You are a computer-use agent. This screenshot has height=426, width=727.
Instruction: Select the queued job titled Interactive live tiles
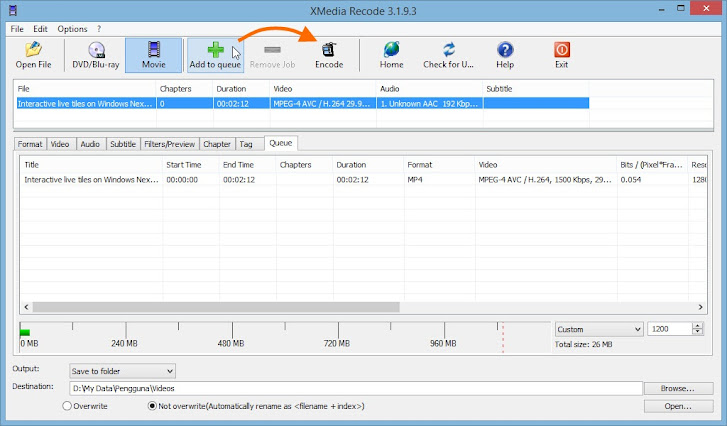(91, 180)
